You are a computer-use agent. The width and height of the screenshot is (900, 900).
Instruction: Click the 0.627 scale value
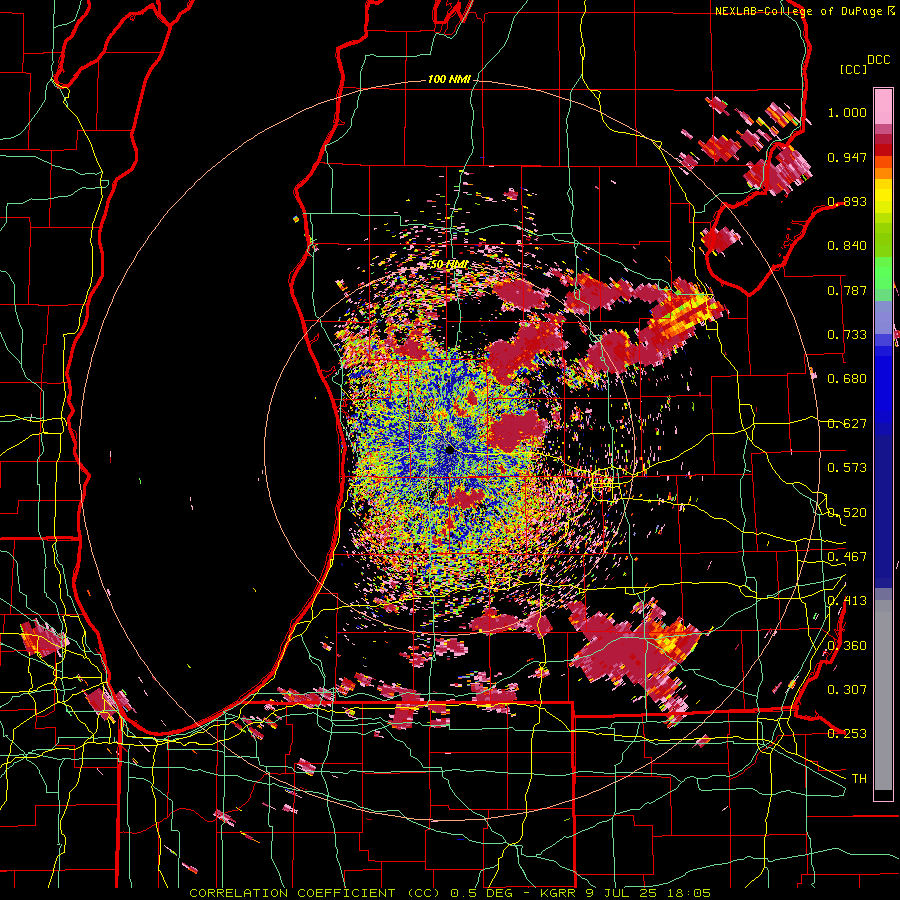tap(847, 424)
